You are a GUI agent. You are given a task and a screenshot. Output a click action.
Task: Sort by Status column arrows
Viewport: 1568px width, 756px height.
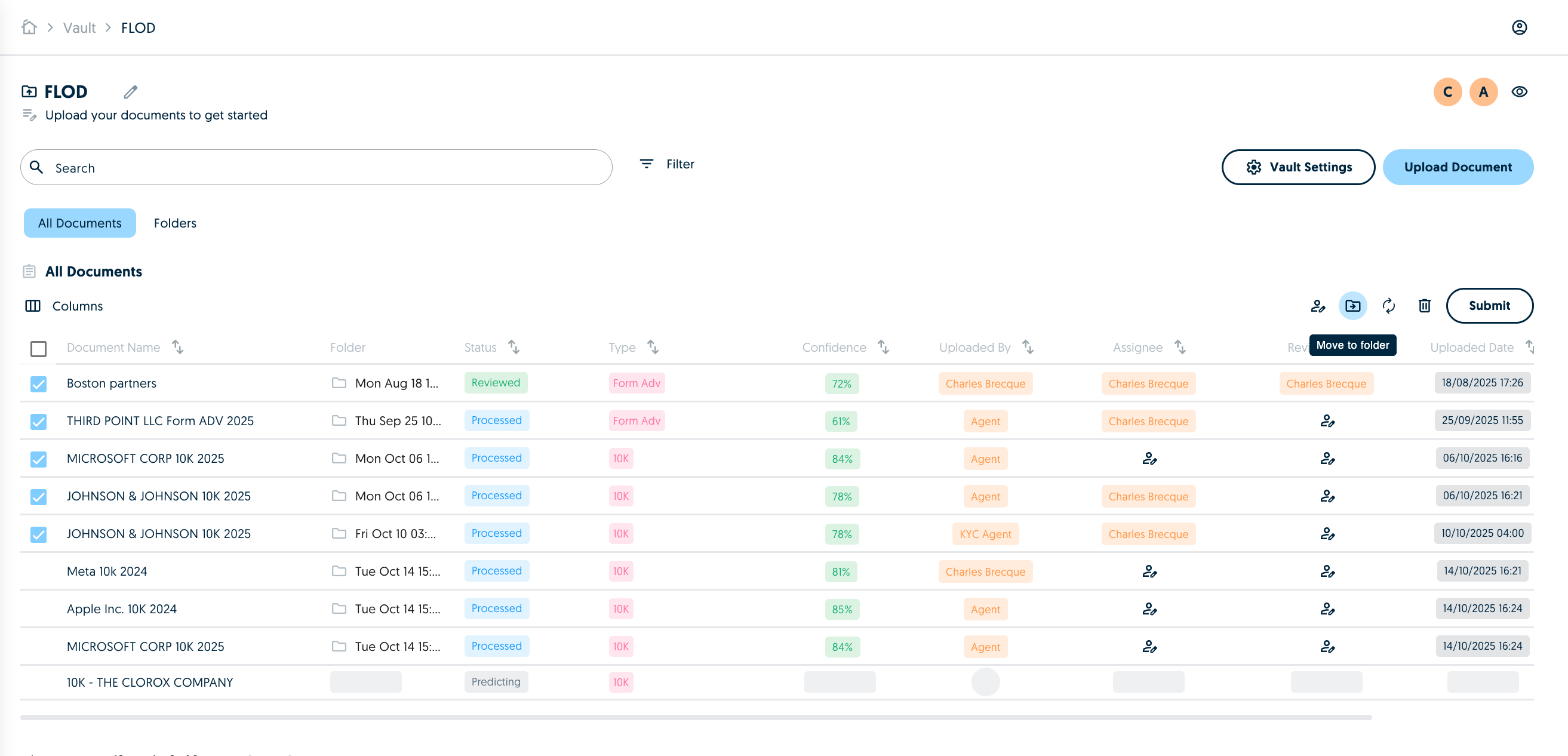coord(514,347)
